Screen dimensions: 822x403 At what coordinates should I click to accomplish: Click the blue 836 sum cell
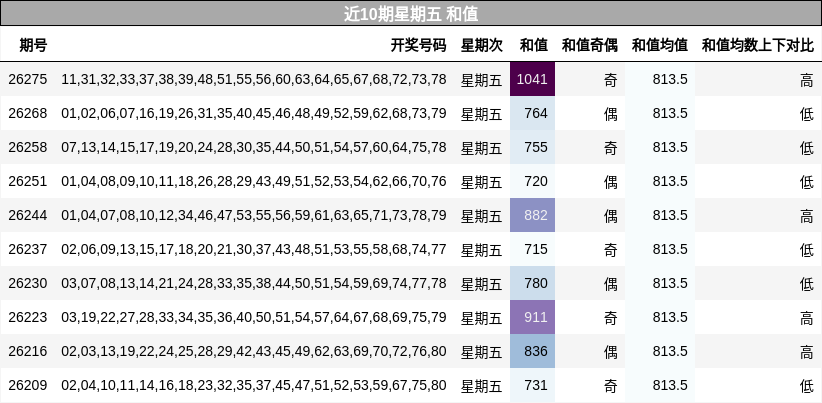pyautogui.click(x=532, y=351)
